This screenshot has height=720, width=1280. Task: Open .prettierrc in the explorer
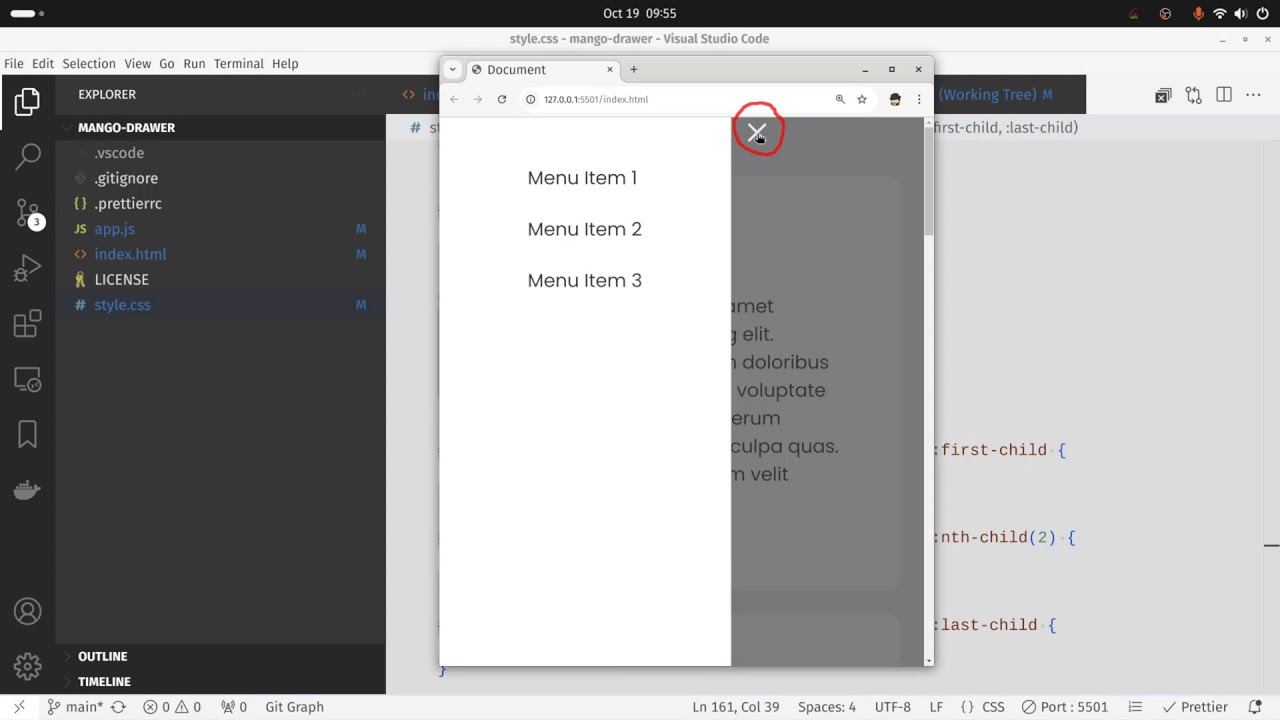click(220, 203)
